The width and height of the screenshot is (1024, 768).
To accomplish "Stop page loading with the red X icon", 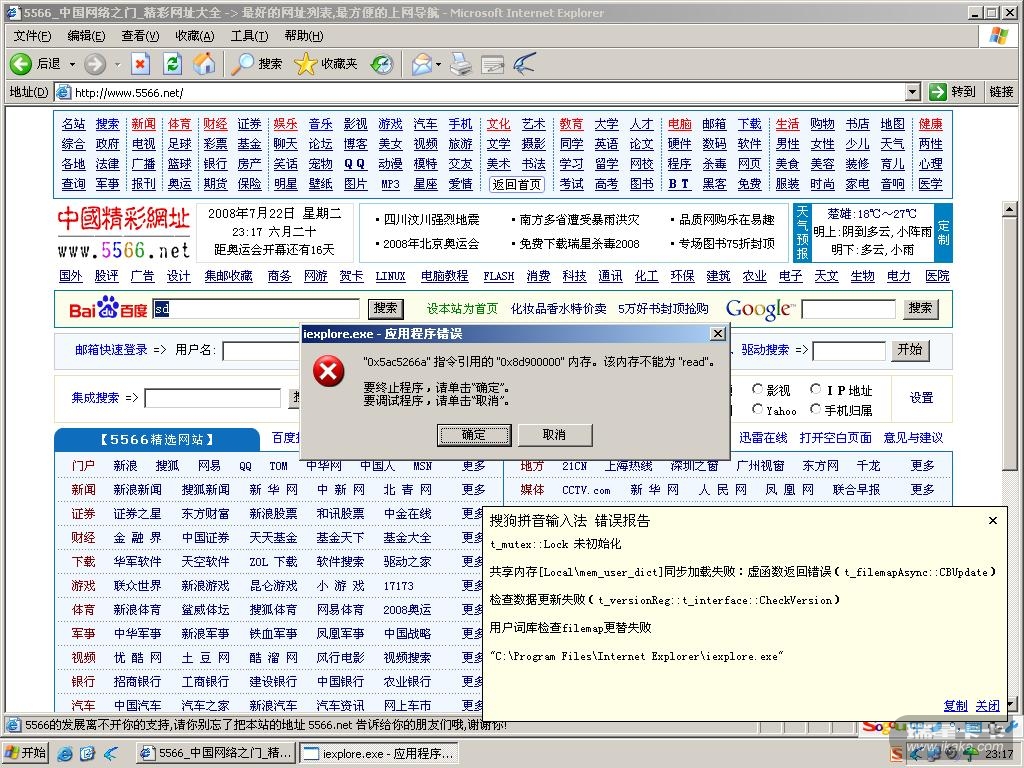I will (140, 63).
